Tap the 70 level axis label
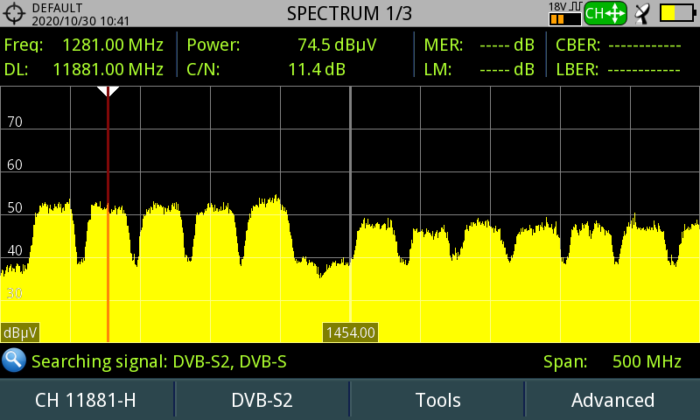Image resolution: width=700 pixels, height=420 pixels. [x=15, y=121]
